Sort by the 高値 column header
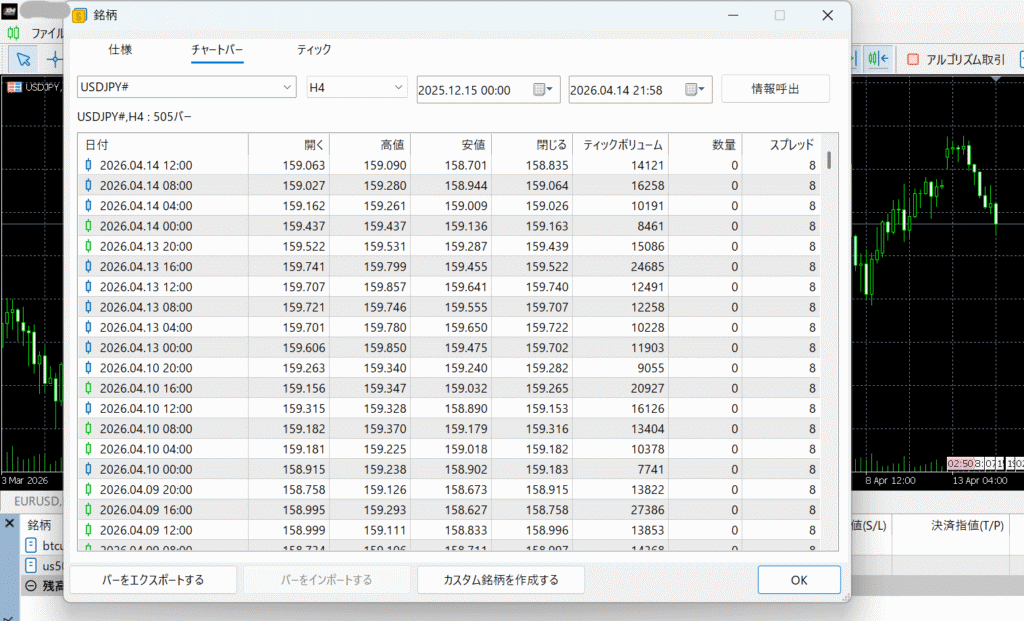 click(370, 145)
